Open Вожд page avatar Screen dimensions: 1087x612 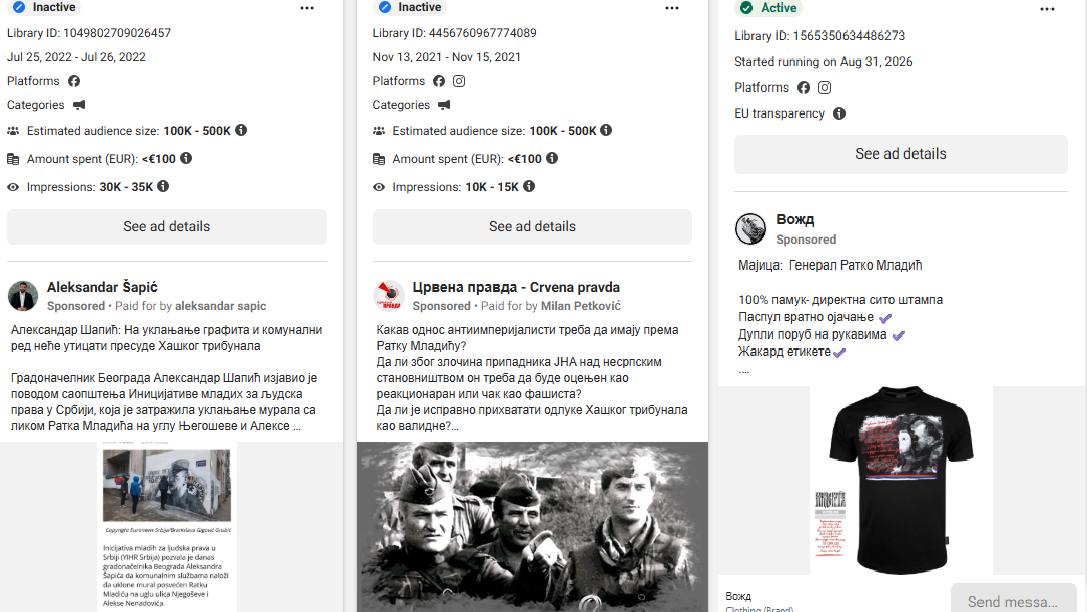(750, 229)
